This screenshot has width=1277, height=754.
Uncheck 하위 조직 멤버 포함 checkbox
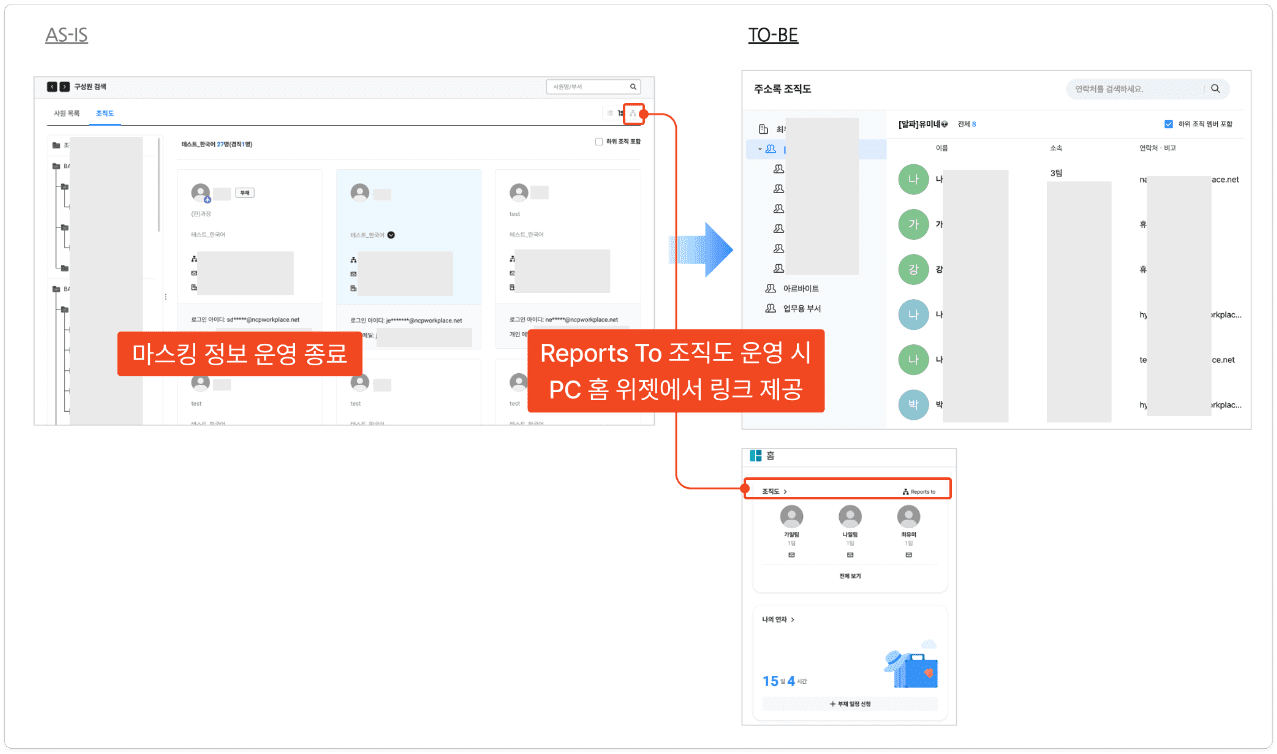(1168, 124)
